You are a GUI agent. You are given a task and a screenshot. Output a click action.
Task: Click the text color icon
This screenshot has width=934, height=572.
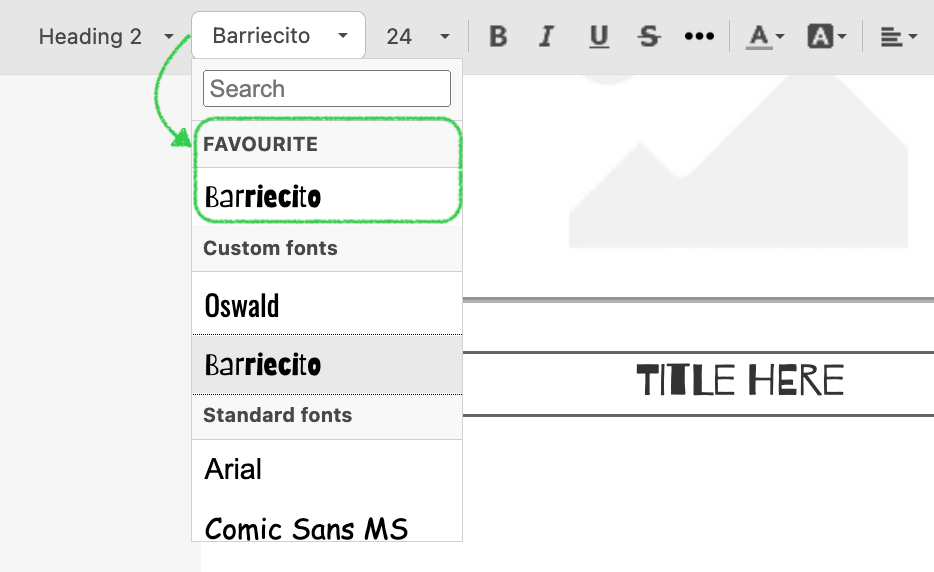pyautogui.click(x=759, y=37)
